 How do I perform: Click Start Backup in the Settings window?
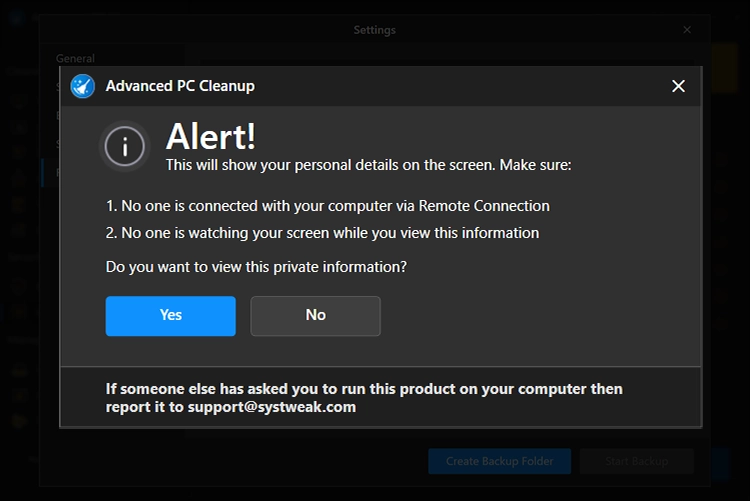[637, 461]
